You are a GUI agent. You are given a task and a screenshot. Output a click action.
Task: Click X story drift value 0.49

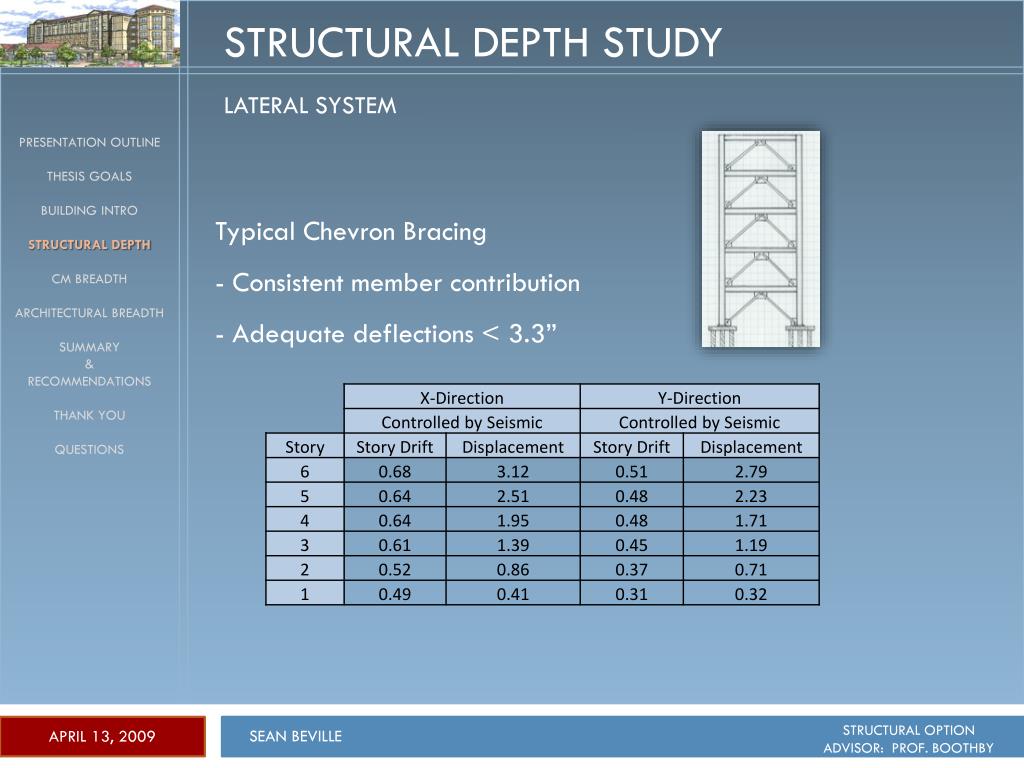pos(394,594)
